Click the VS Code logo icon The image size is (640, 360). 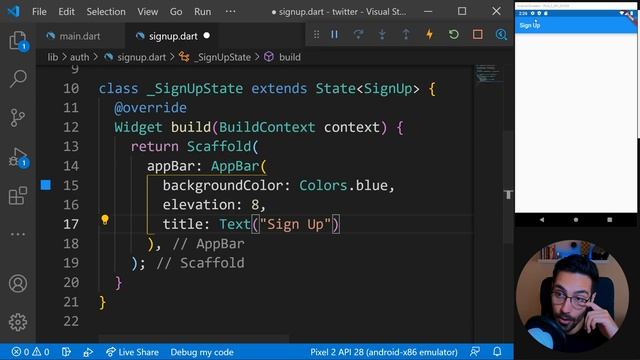click(x=13, y=11)
